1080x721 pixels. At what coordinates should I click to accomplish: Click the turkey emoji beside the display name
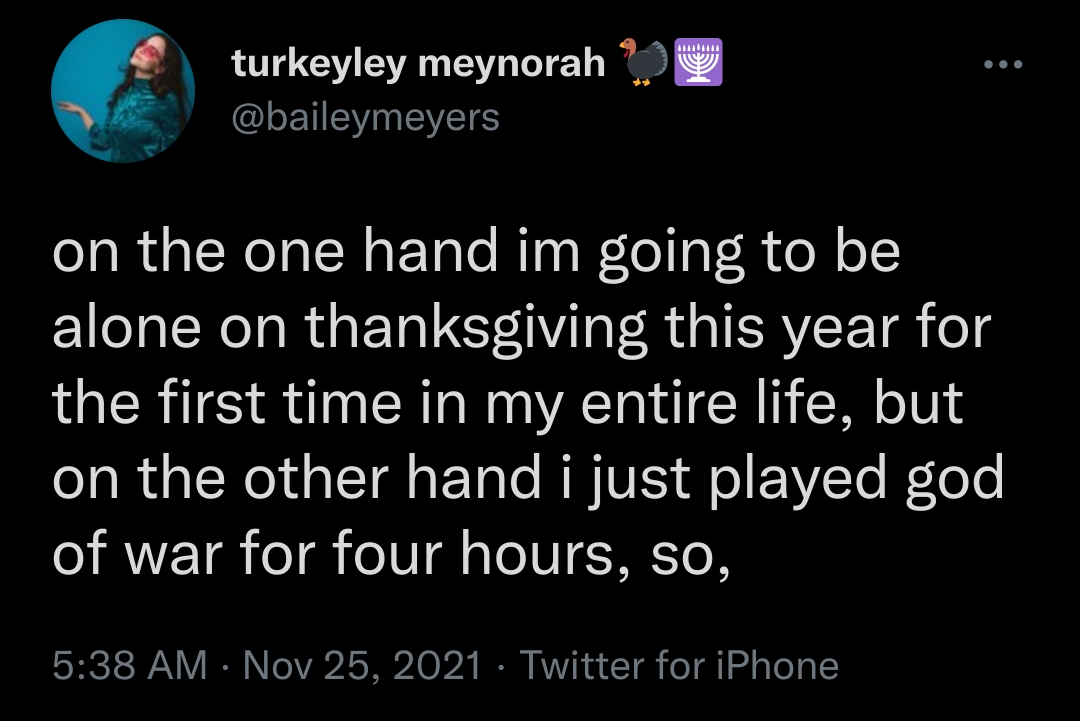pyautogui.click(x=642, y=63)
